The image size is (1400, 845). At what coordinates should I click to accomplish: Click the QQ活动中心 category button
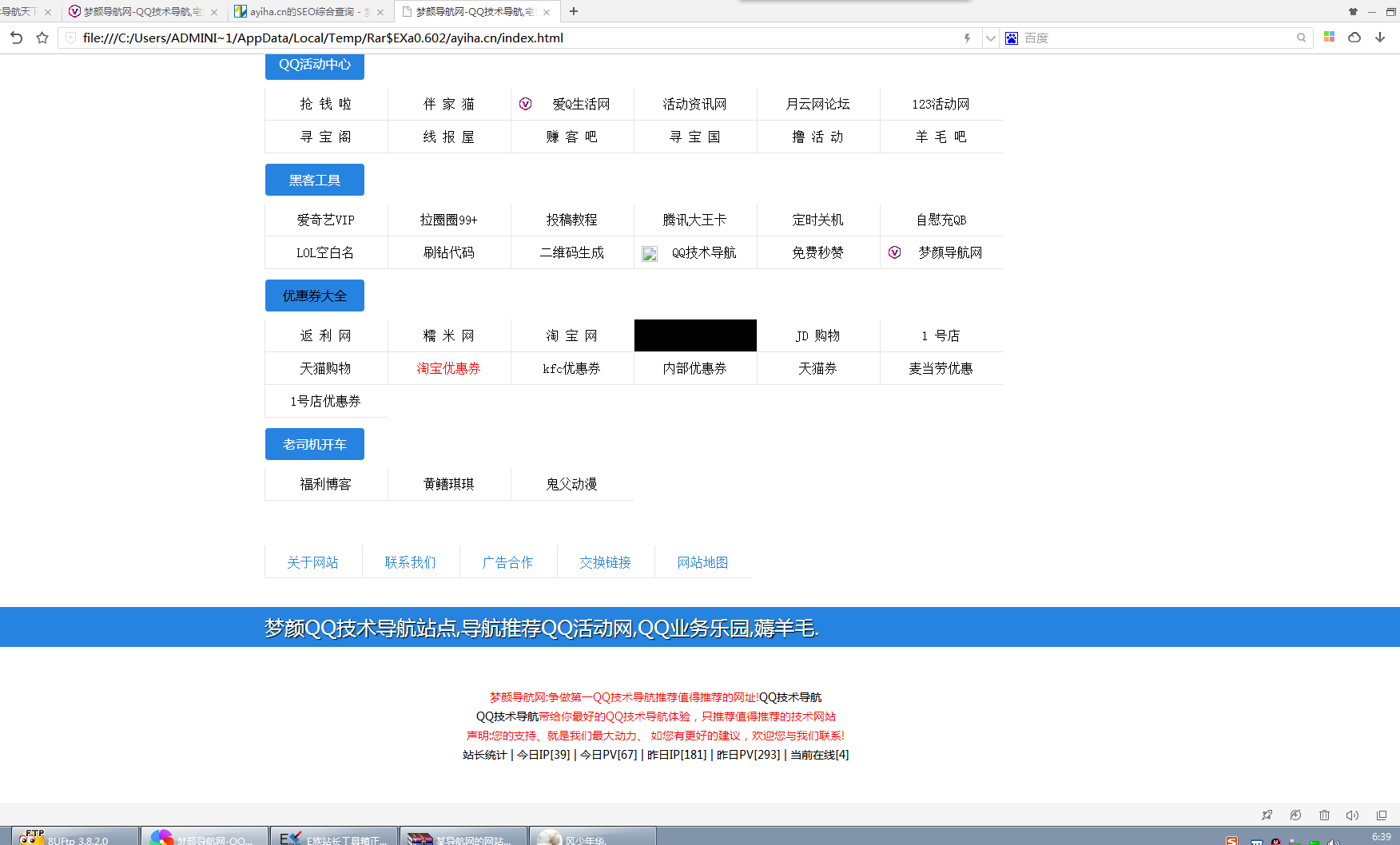[x=315, y=65]
